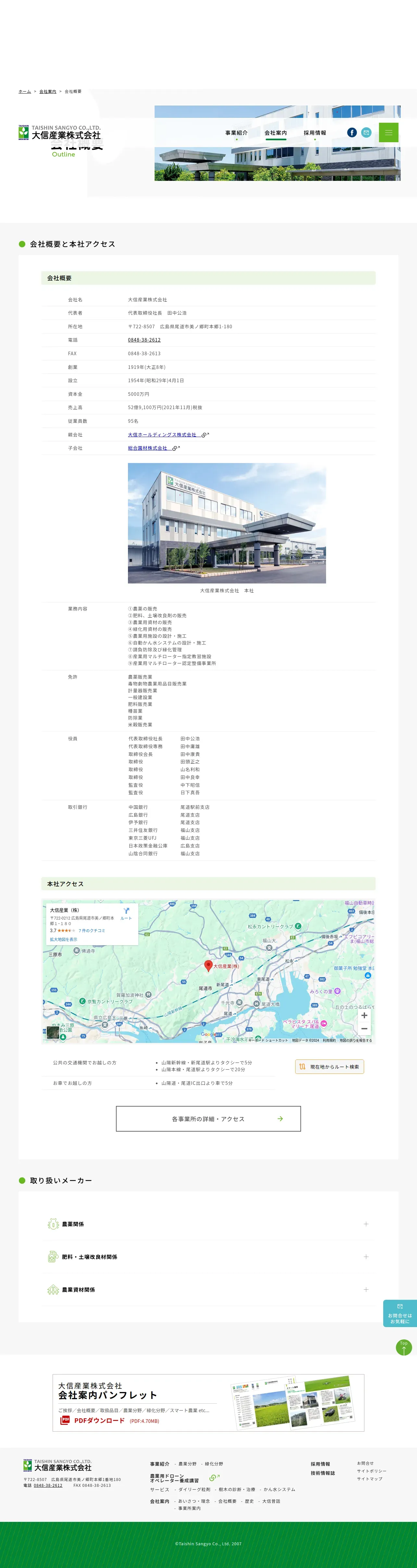This screenshot has width=417, height=1568.
Task: Expand the 農薬関係 maker section
Action: tap(208, 1224)
